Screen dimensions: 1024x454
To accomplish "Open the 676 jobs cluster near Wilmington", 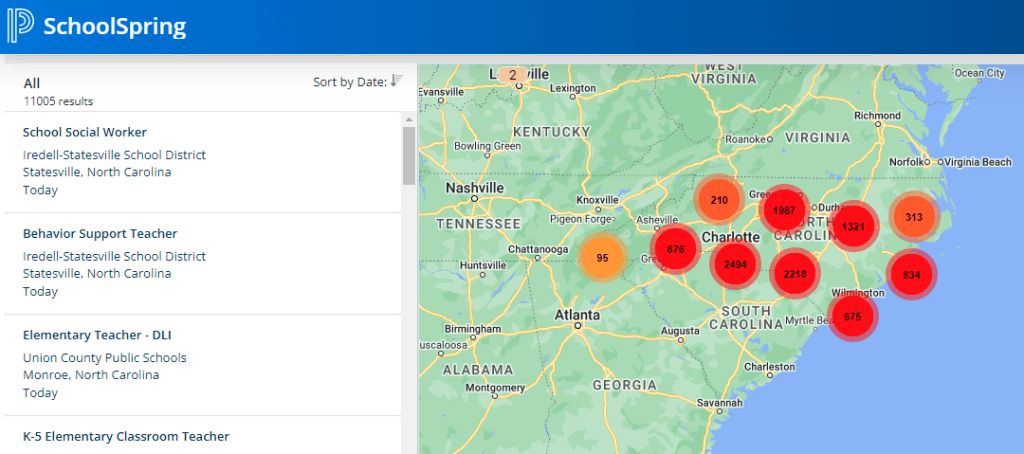I will point(852,316).
